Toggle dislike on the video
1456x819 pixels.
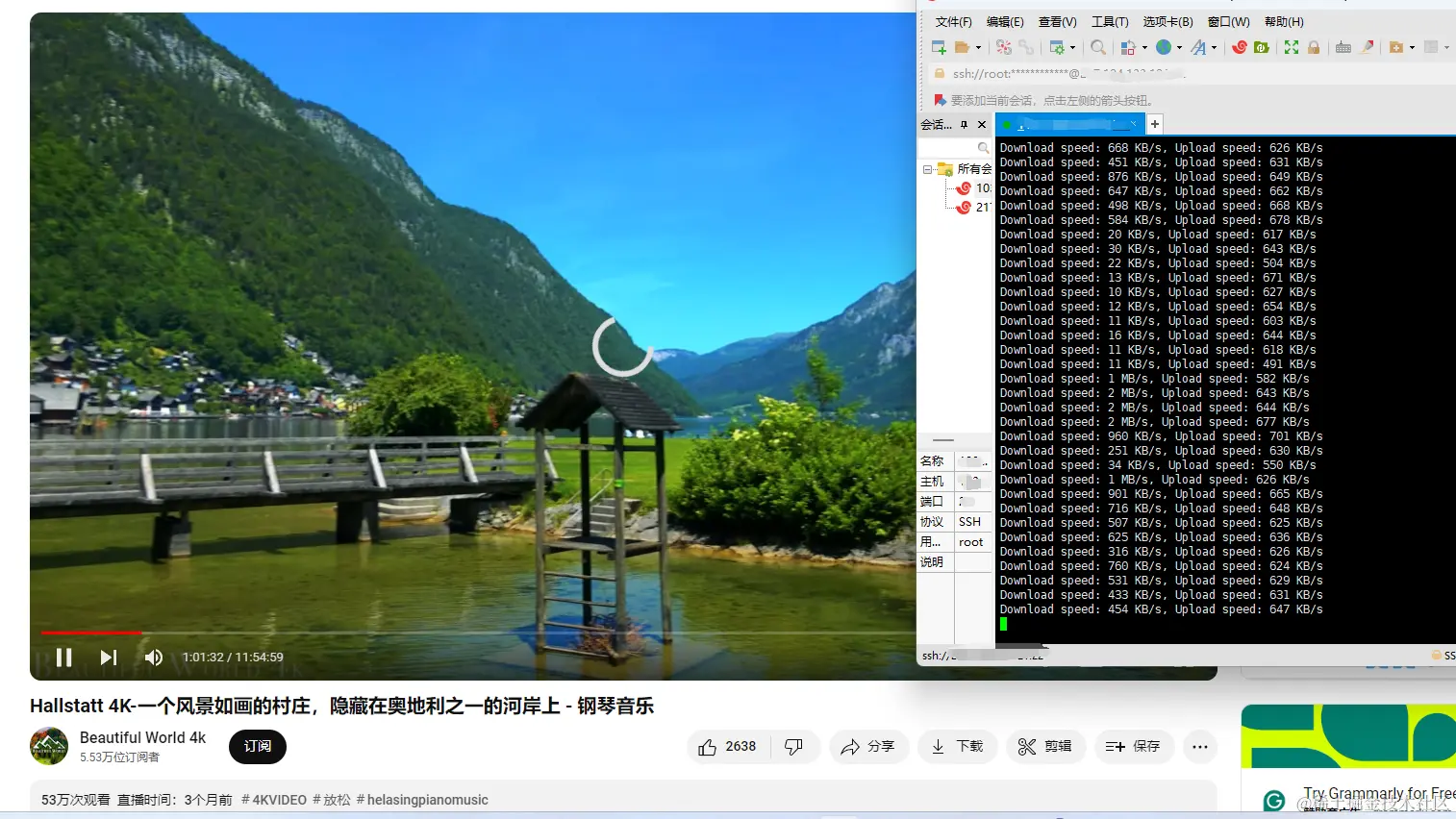click(794, 746)
